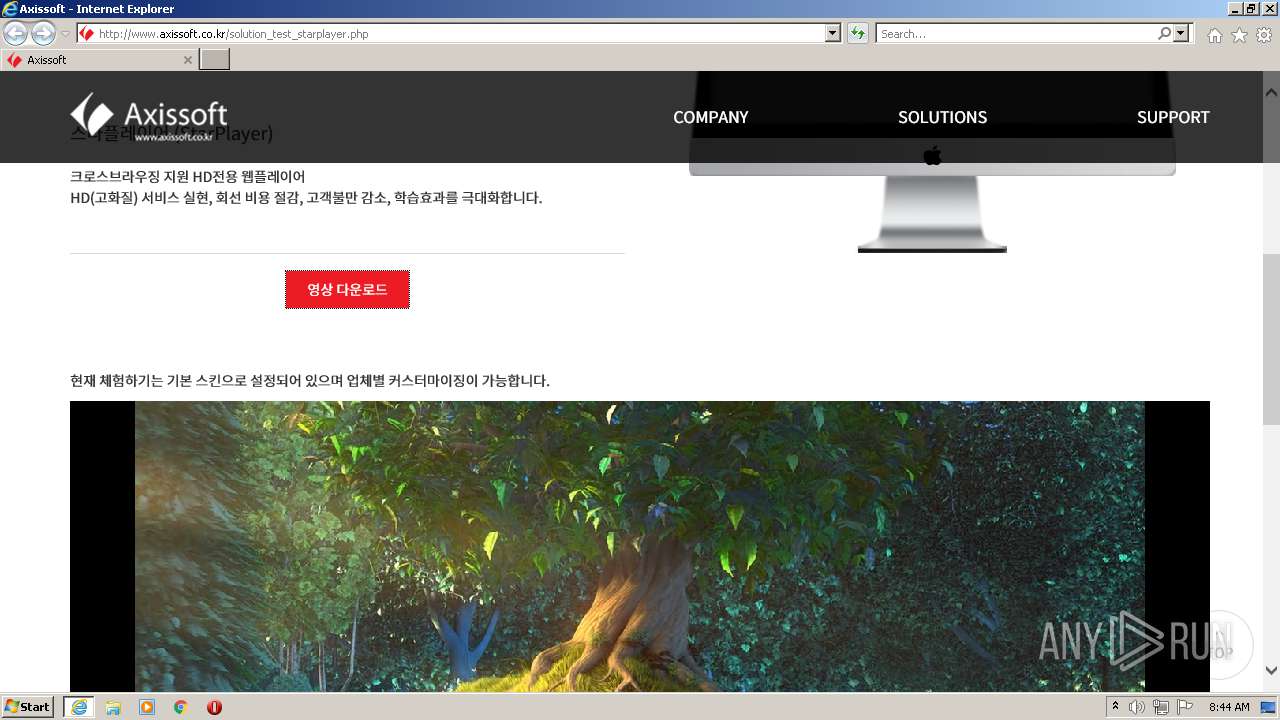Open the Tools gear icon
Screen dimensions: 1280x720
(1264, 35)
